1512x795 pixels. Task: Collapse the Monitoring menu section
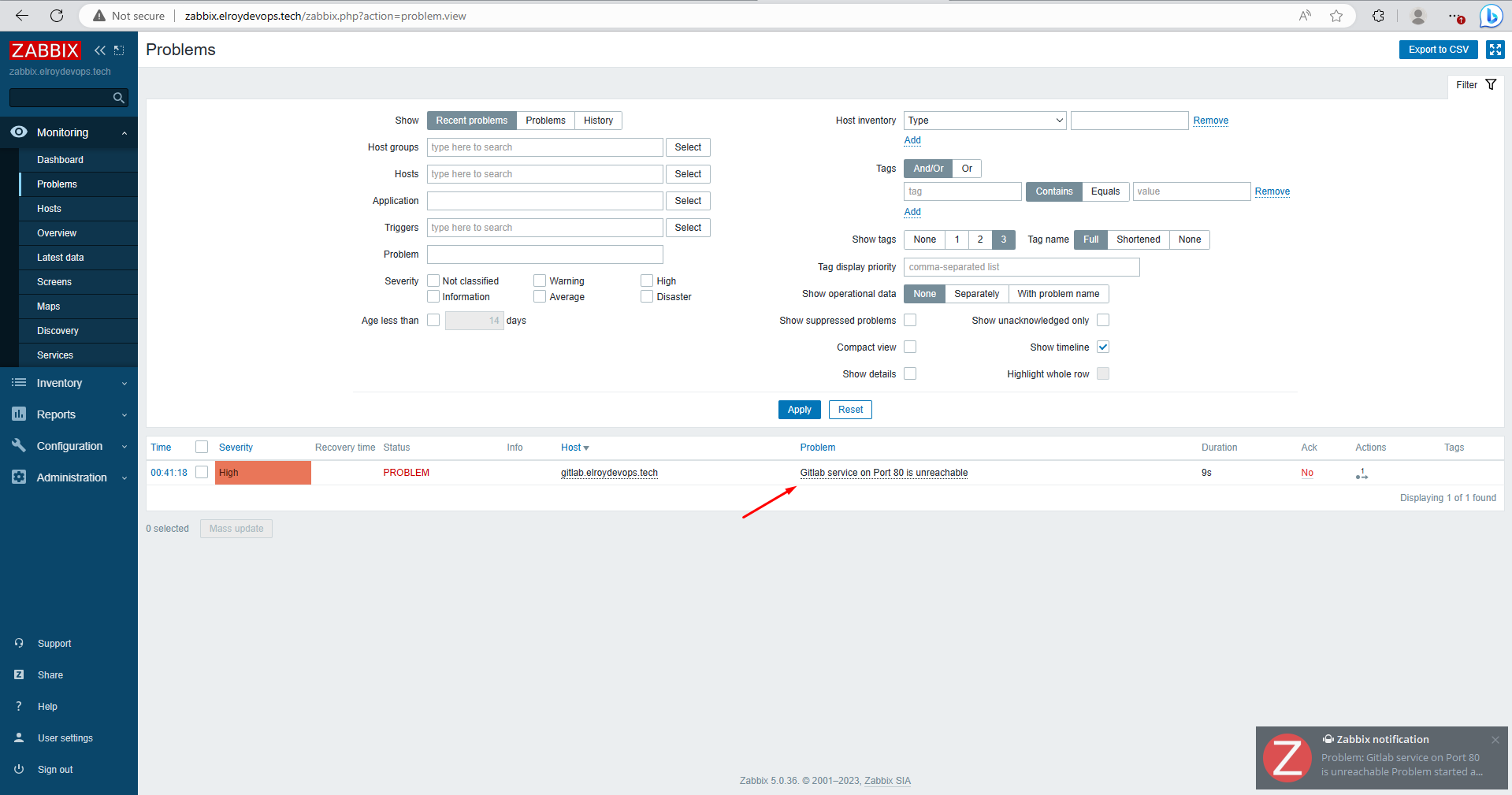124,133
